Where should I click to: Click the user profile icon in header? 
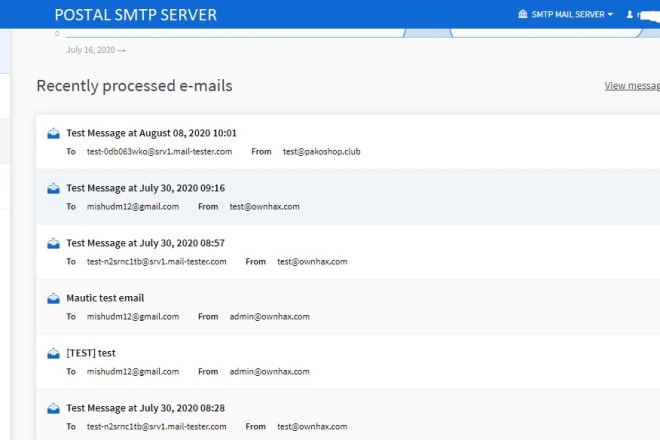pyautogui.click(x=630, y=15)
